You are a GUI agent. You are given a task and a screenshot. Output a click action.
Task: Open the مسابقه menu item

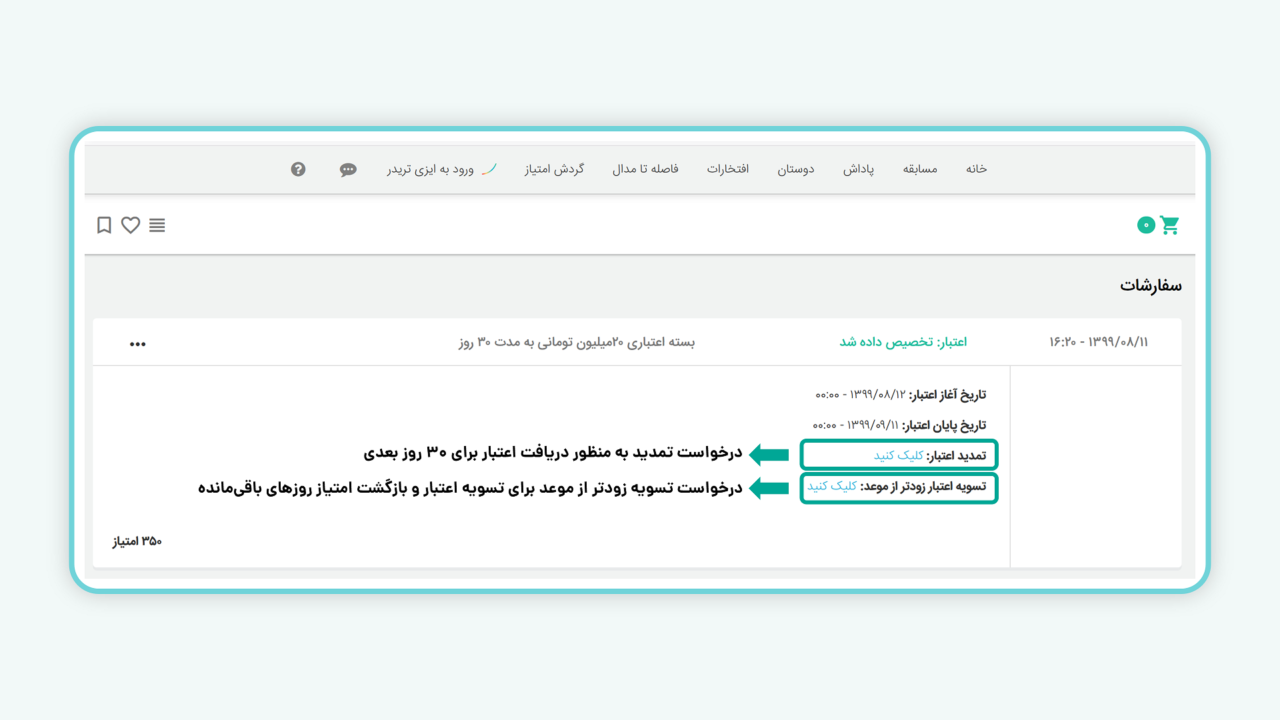[920, 169]
